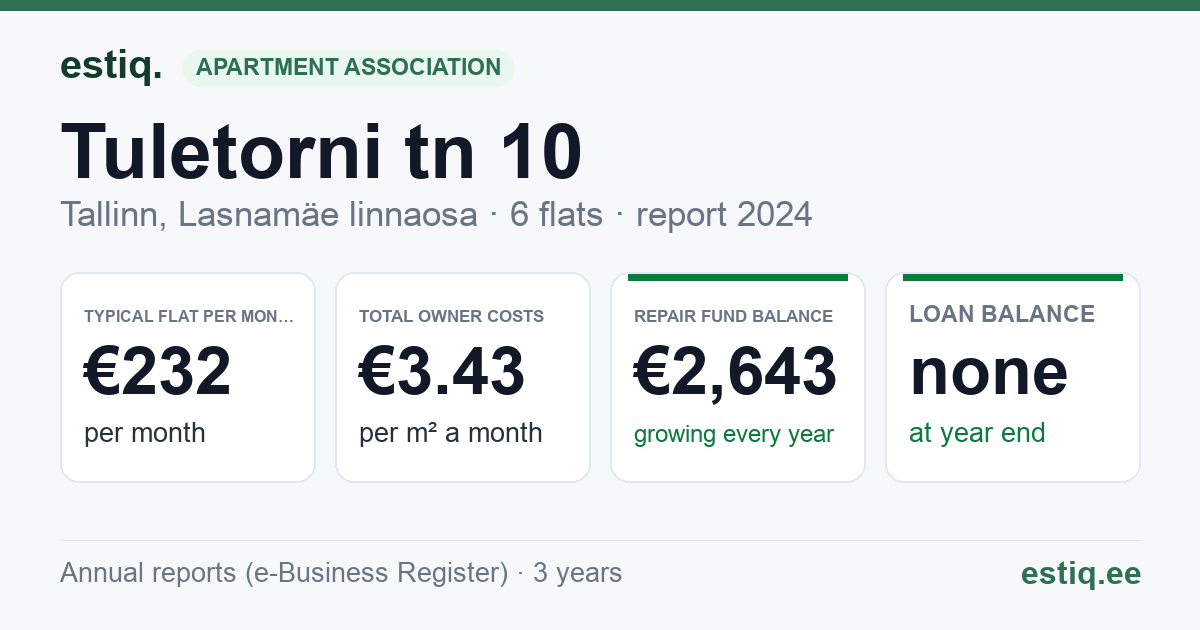The height and width of the screenshot is (630, 1200).
Task: Open the Typical flat per month card
Action: point(188,377)
